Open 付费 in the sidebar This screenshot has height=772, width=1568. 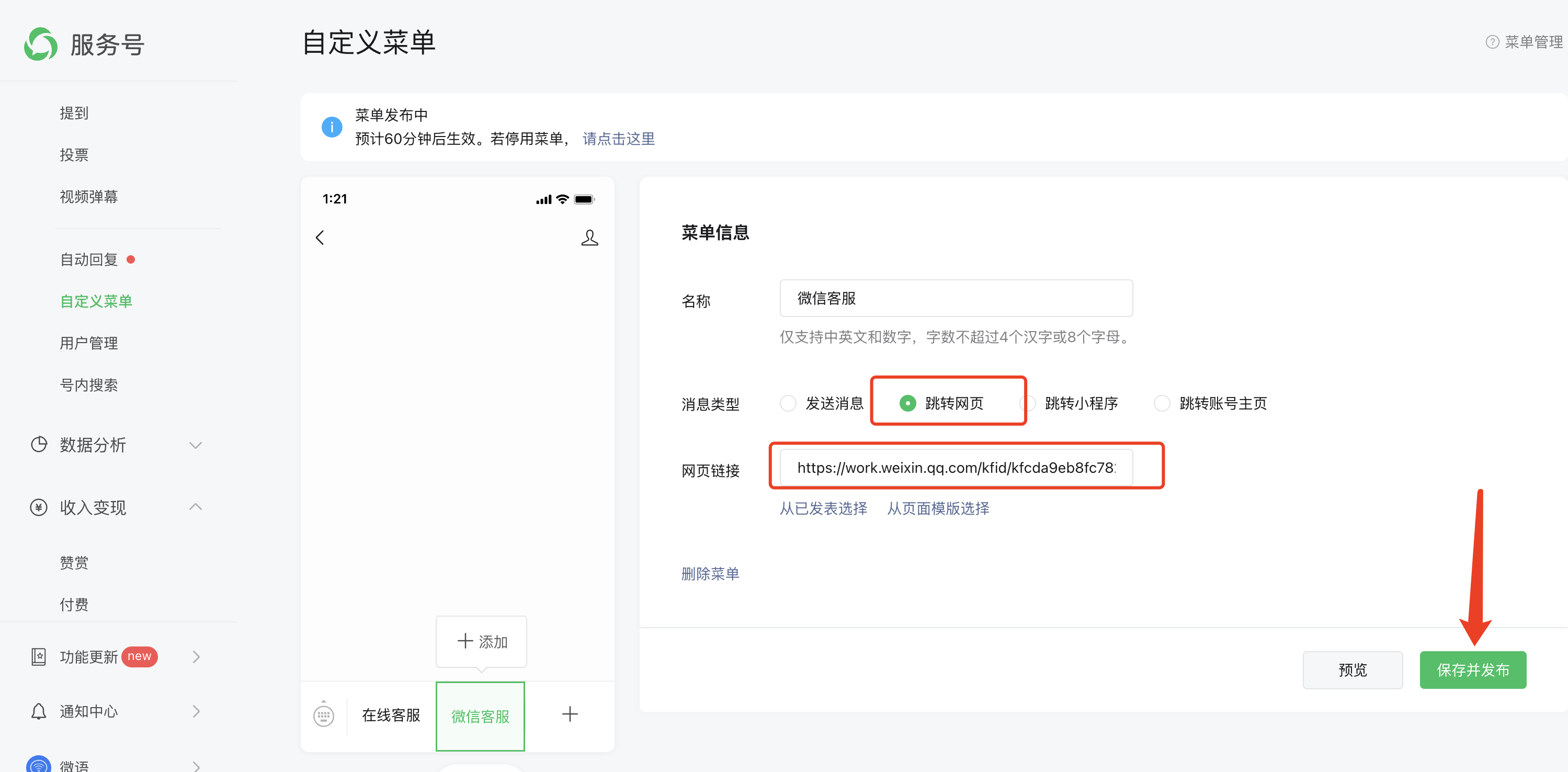(74, 605)
